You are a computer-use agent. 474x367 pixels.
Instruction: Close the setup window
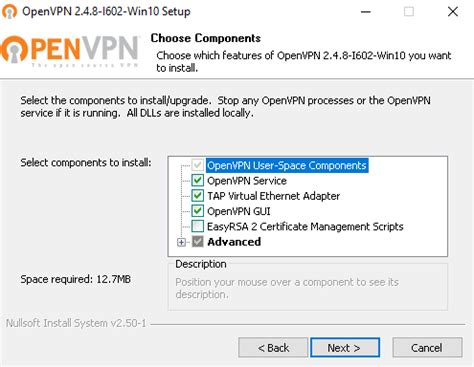click(453, 12)
